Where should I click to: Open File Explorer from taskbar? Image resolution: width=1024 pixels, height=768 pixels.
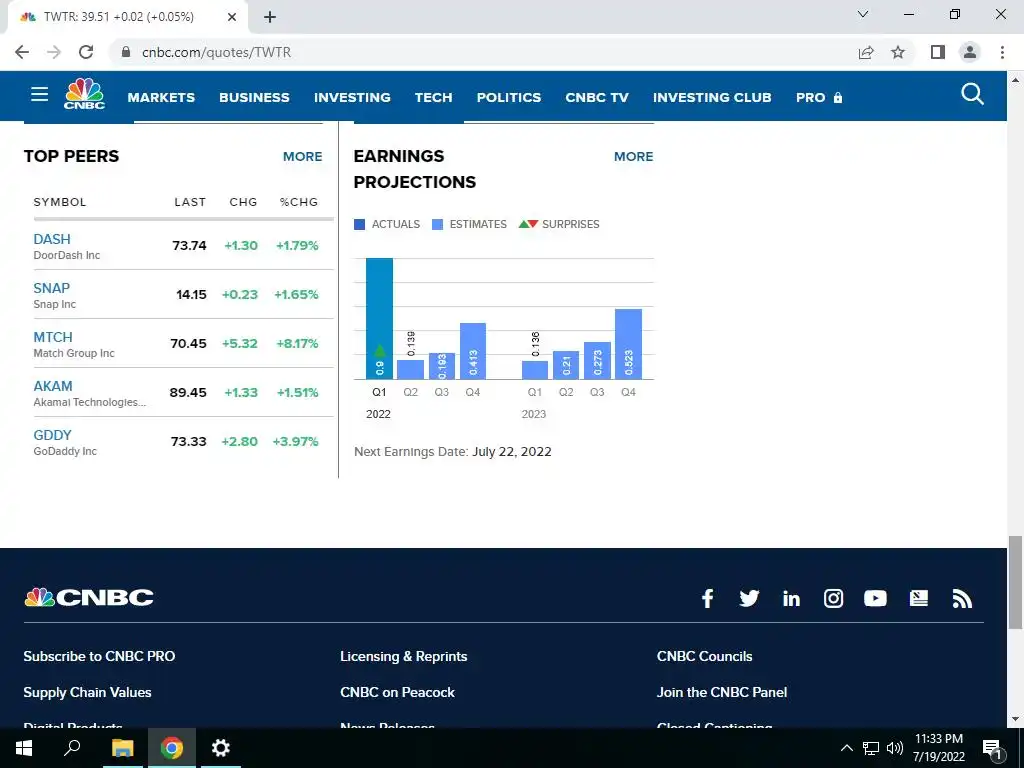122,748
